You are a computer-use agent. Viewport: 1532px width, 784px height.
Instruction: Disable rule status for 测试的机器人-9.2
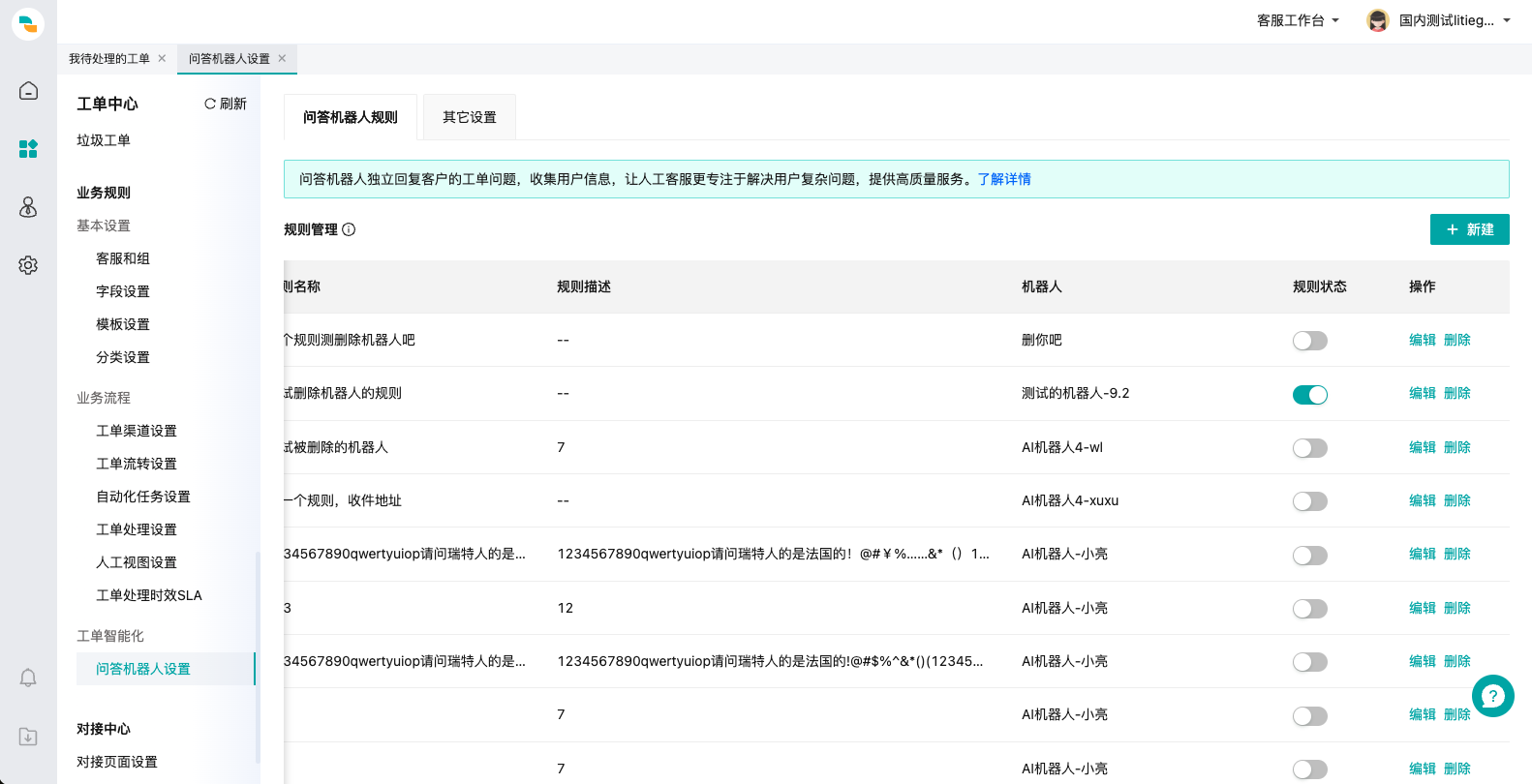pyautogui.click(x=1309, y=394)
